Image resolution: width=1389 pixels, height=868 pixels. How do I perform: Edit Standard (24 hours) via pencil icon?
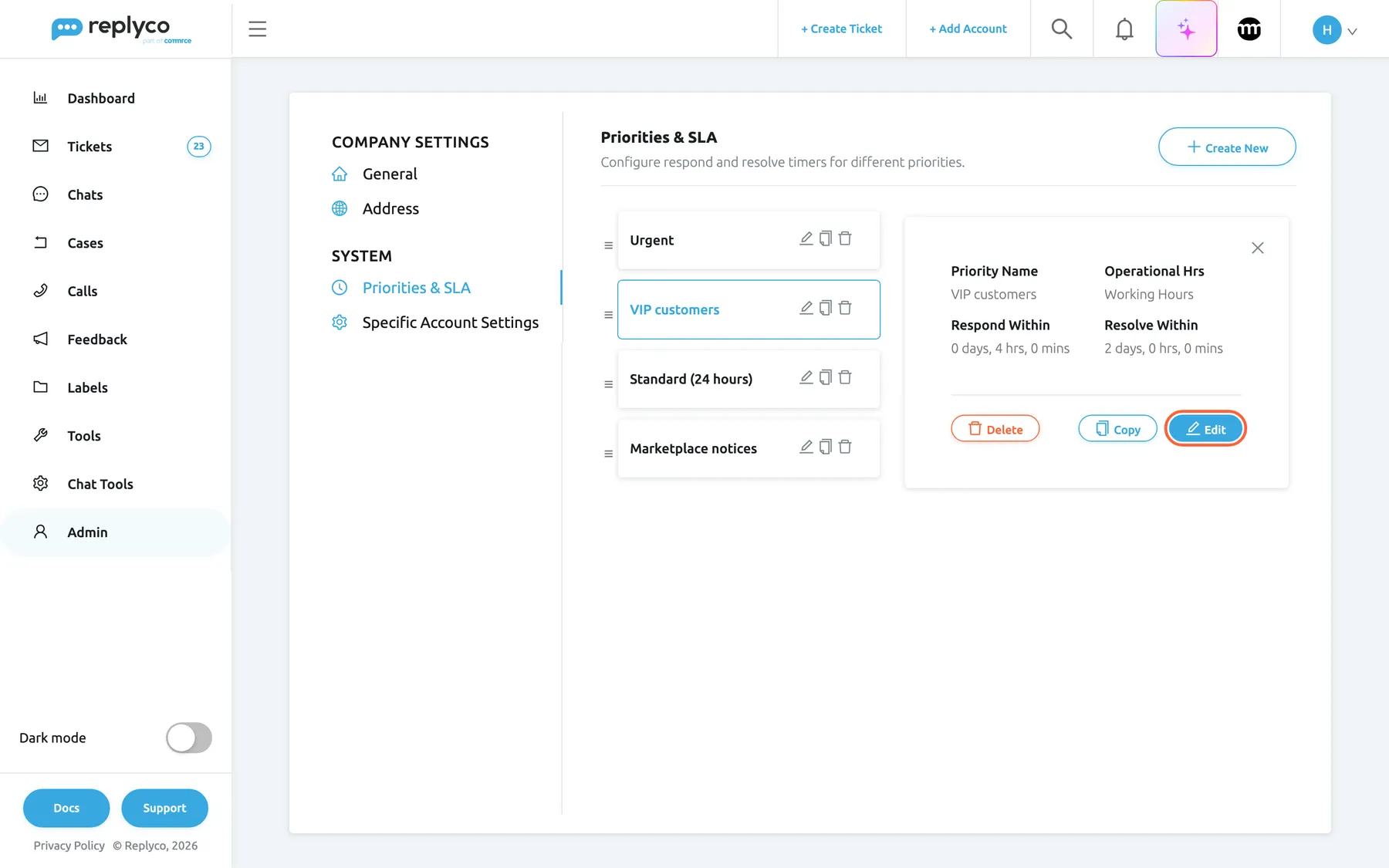pyautogui.click(x=806, y=377)
